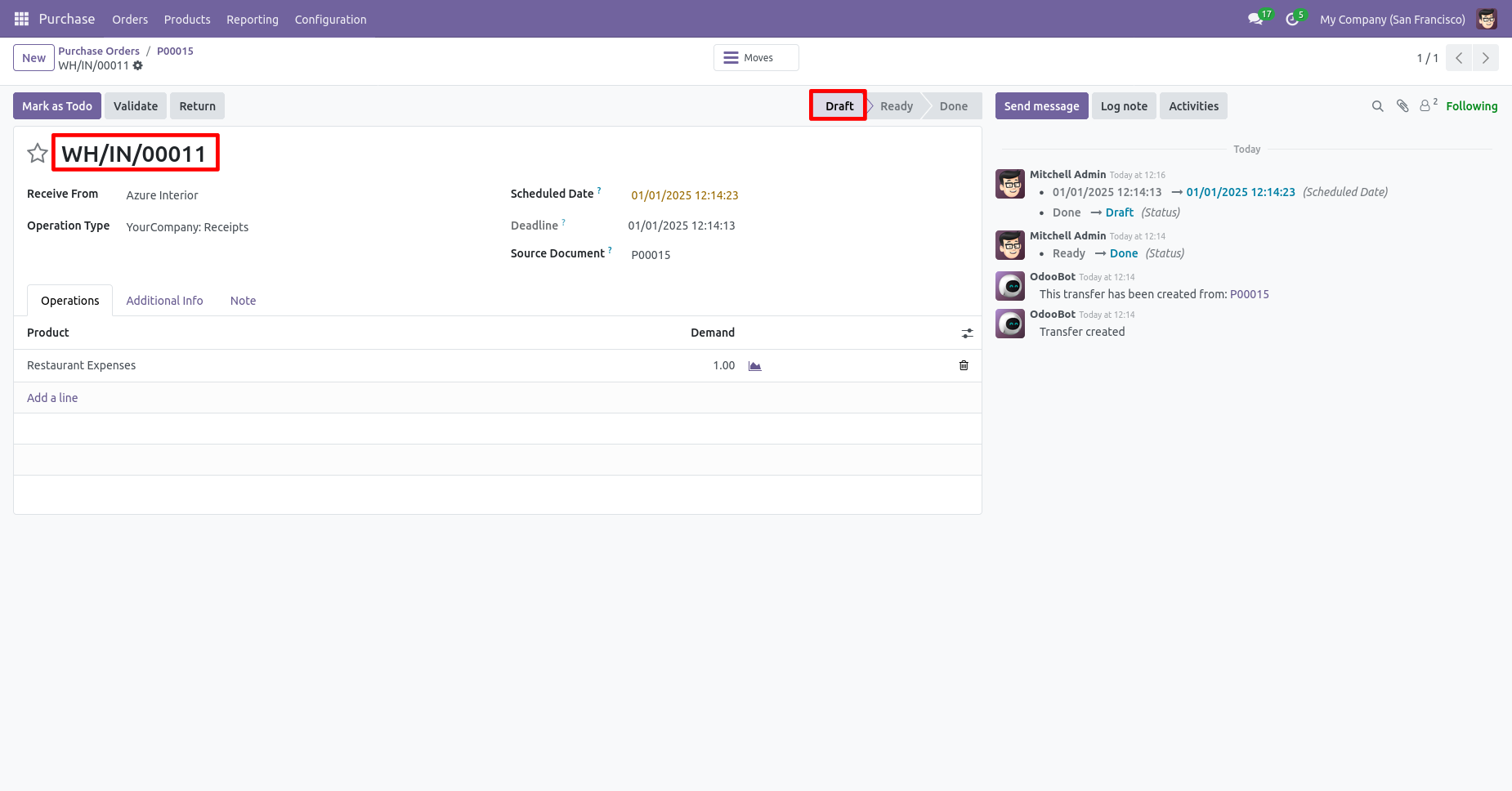Click Send message button
The width and height of the screenshot is (1512, 791).
pos(1041,106)
